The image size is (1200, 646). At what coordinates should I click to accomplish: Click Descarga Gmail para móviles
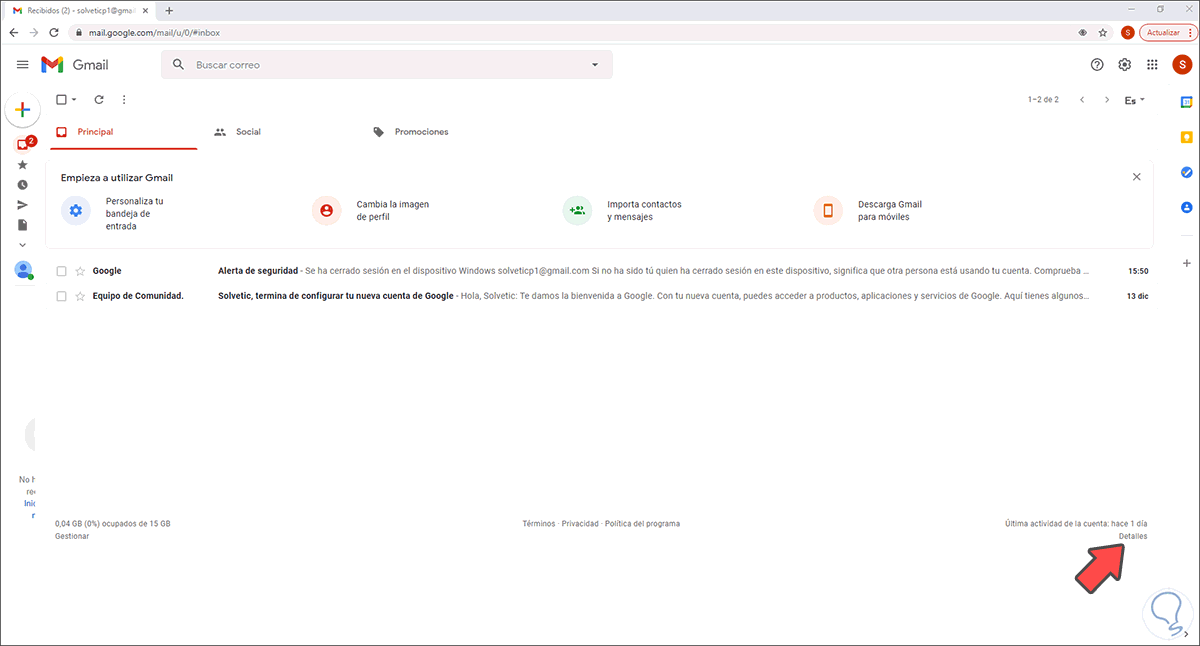868,210
